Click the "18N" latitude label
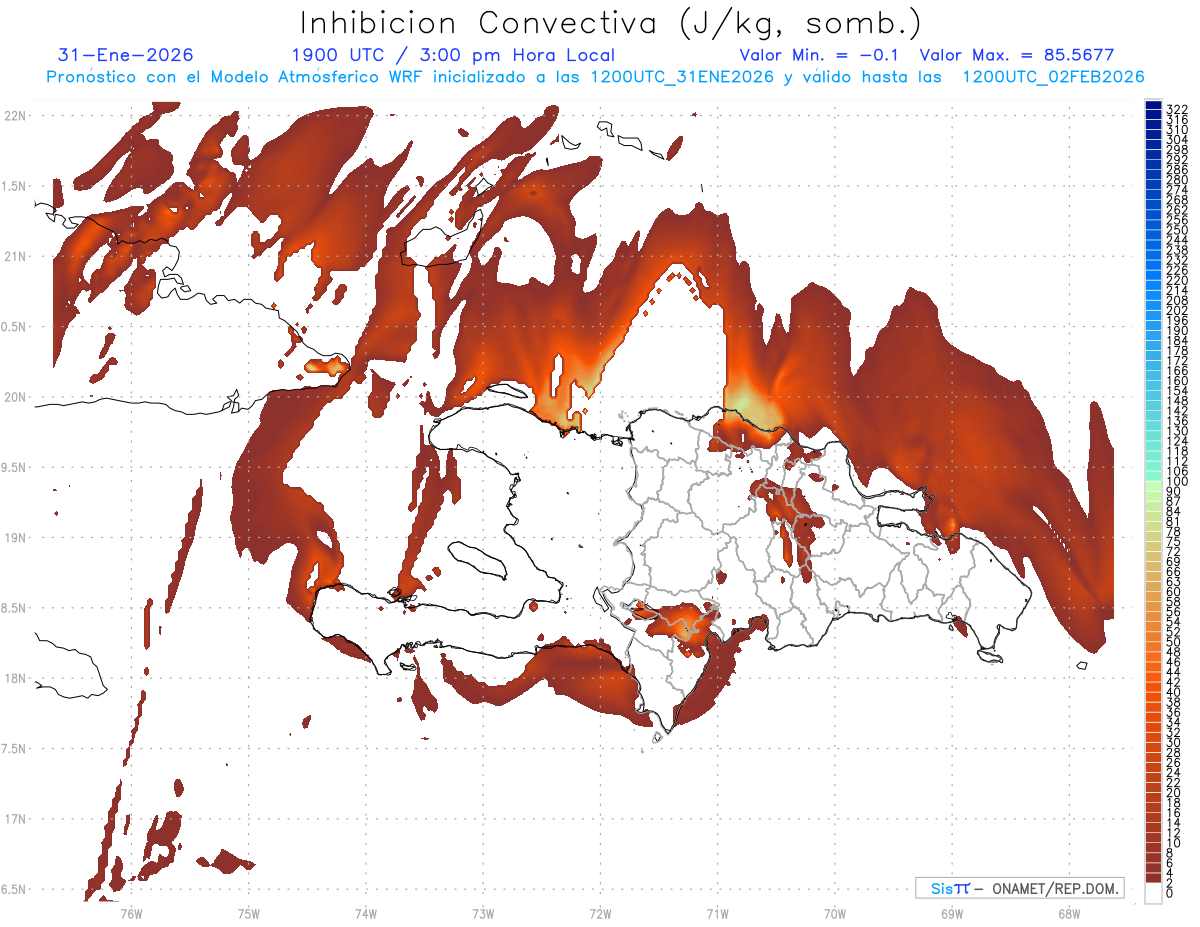The height and width of the screenshot is (927, 1200). click(x=15, y=678)
